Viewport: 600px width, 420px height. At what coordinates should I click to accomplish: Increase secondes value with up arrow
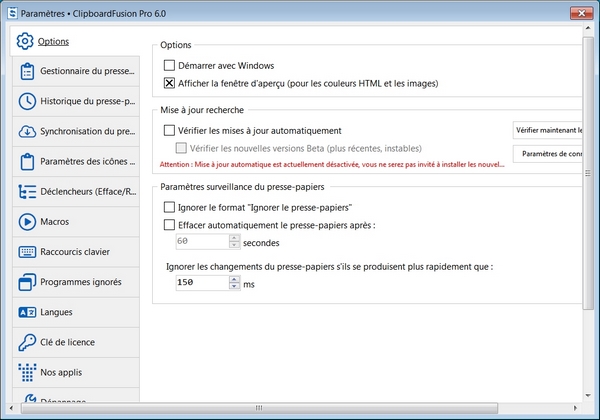(x=235, y=238)
